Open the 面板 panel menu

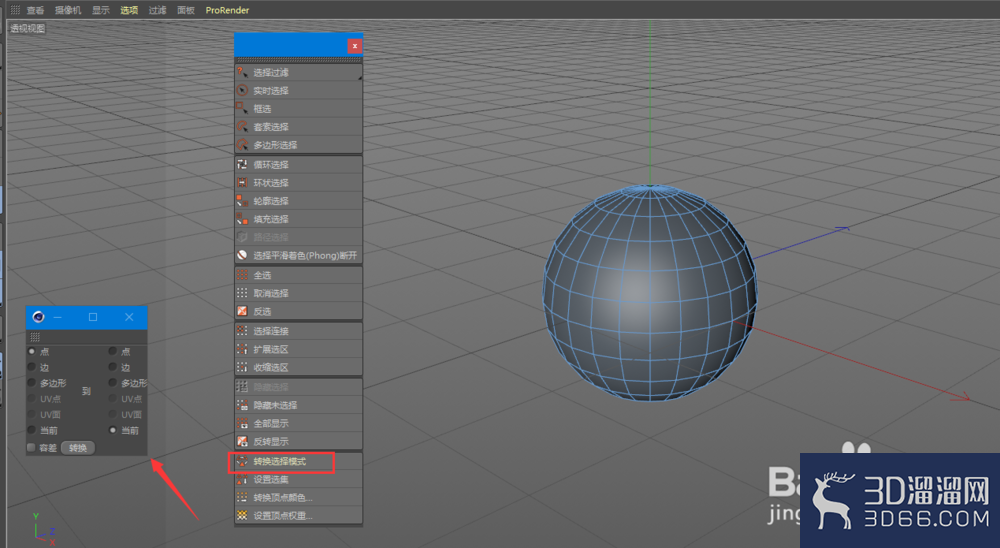tap(186, 10)
